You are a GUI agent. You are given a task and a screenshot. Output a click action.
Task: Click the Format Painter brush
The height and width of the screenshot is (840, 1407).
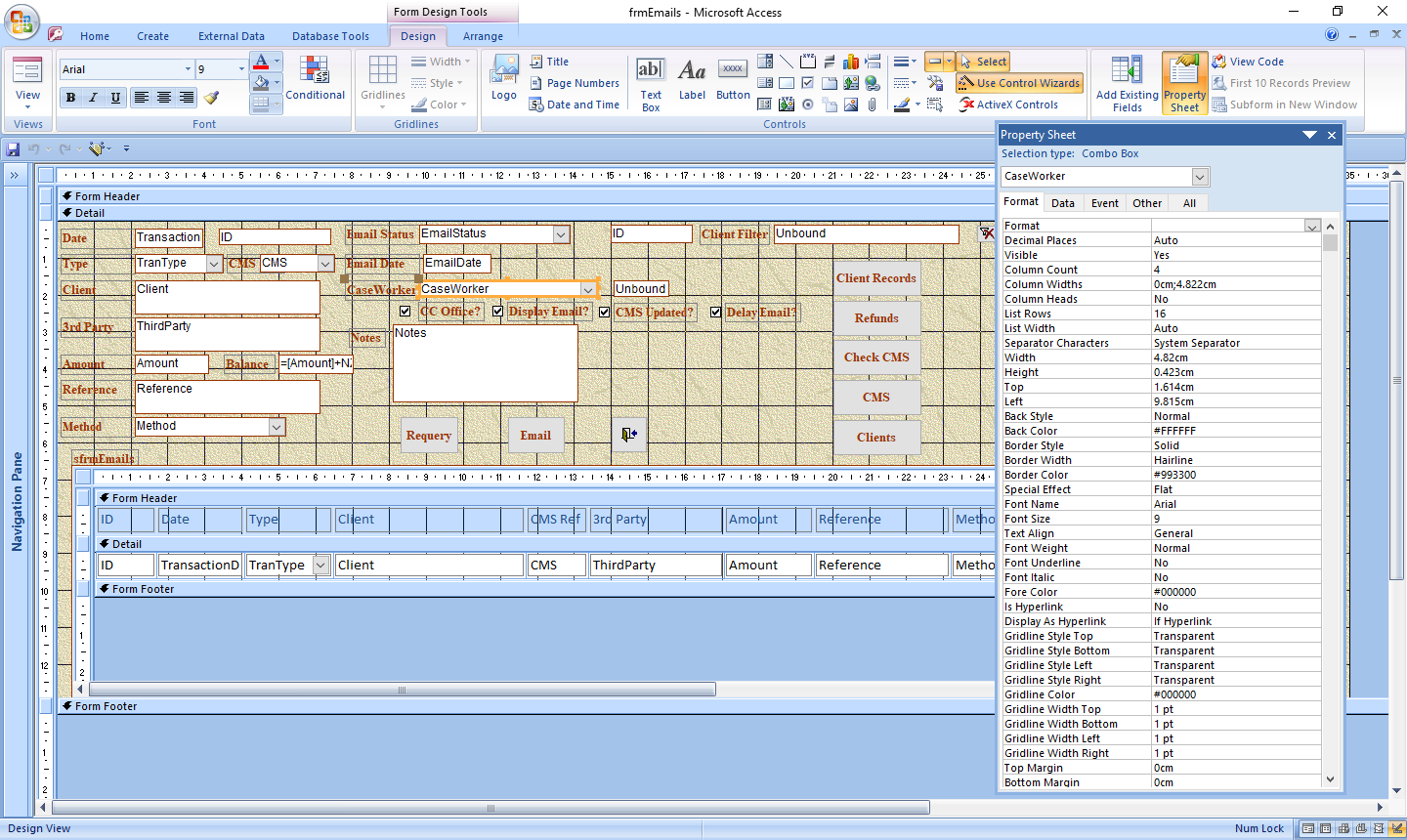212,98
